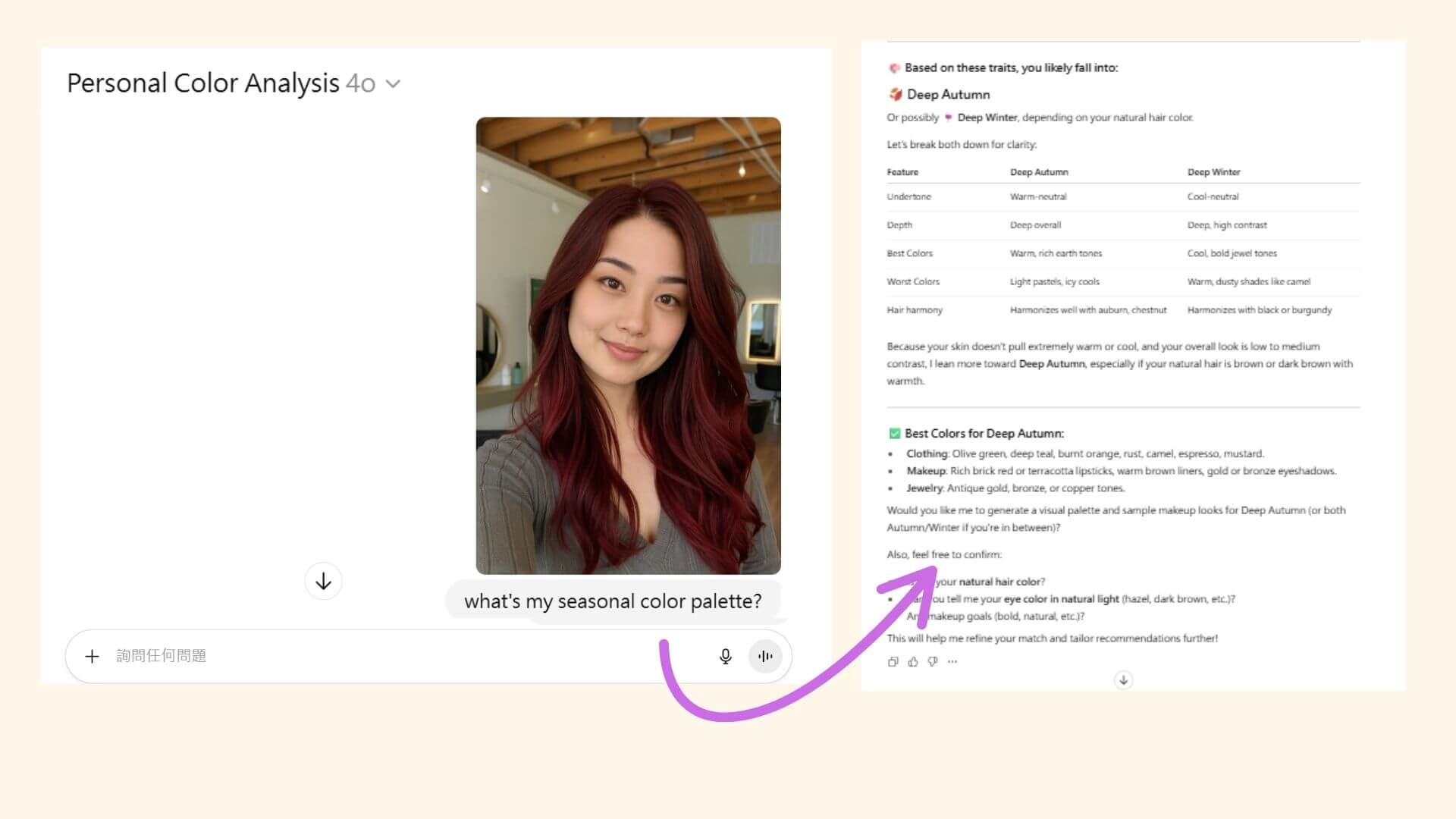Copy the response with copy icon
The width and height of the screenshot is (1456, 819).
[893, 661]
